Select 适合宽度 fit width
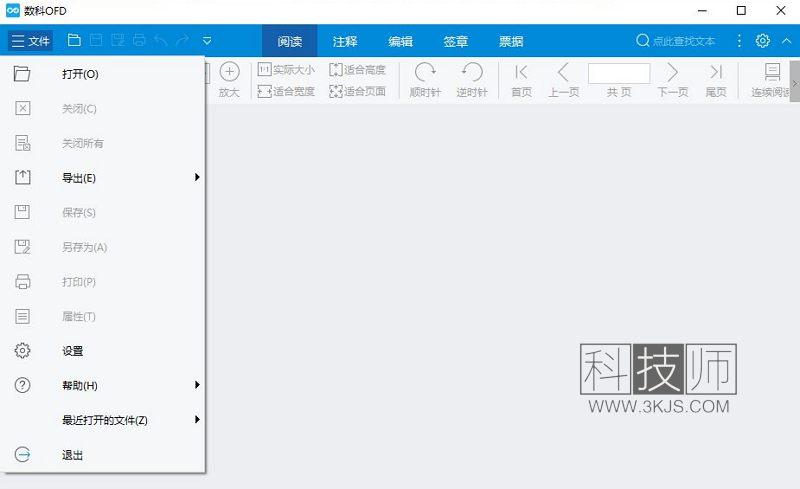 pos(286,91)
